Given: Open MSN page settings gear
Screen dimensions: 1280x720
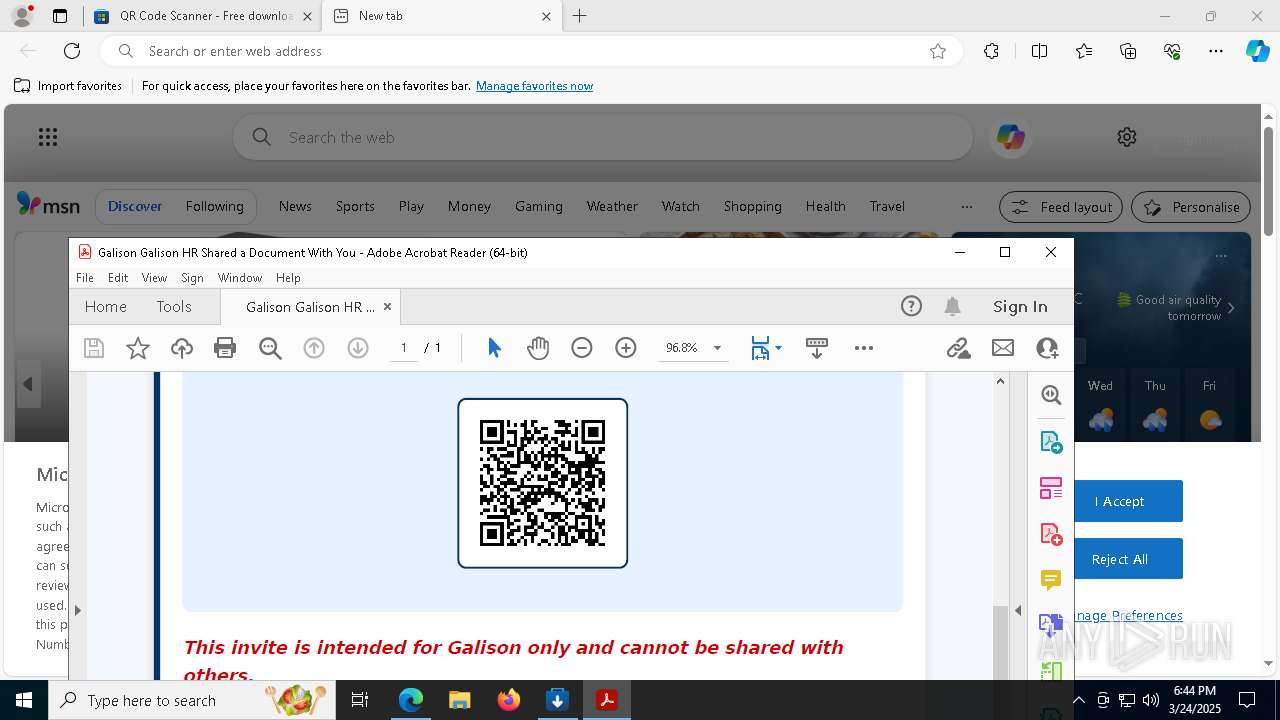Looking at the screenshot, I should (1127, 137).
